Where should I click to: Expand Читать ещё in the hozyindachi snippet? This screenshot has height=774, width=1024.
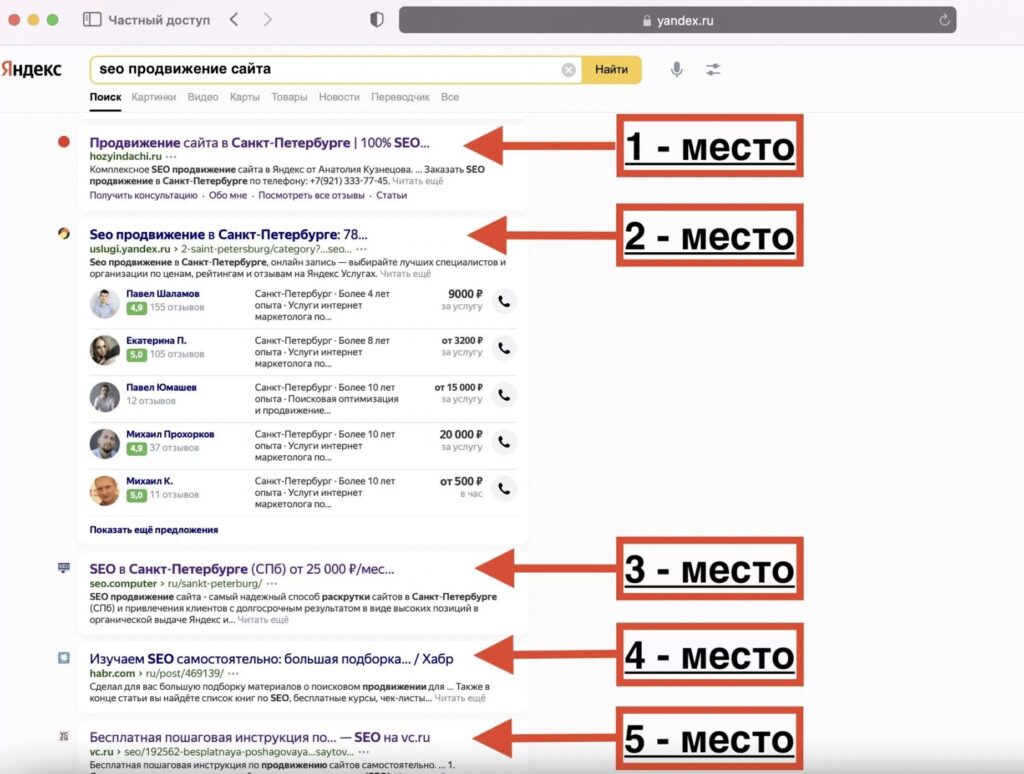417,181
